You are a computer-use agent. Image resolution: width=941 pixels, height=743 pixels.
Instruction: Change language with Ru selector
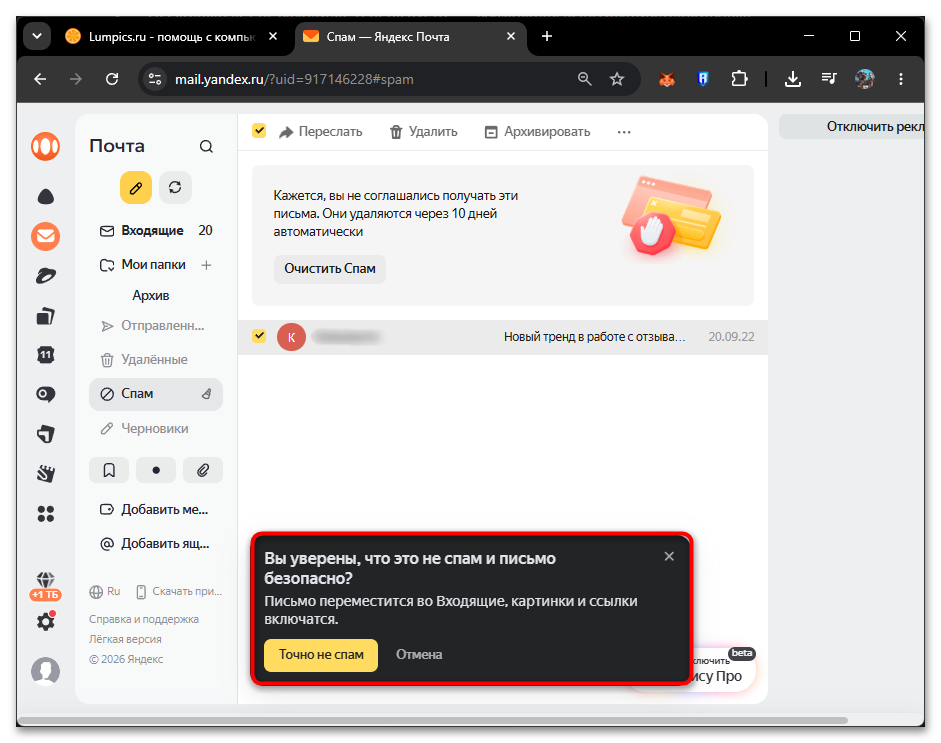(x=105, y=592)
